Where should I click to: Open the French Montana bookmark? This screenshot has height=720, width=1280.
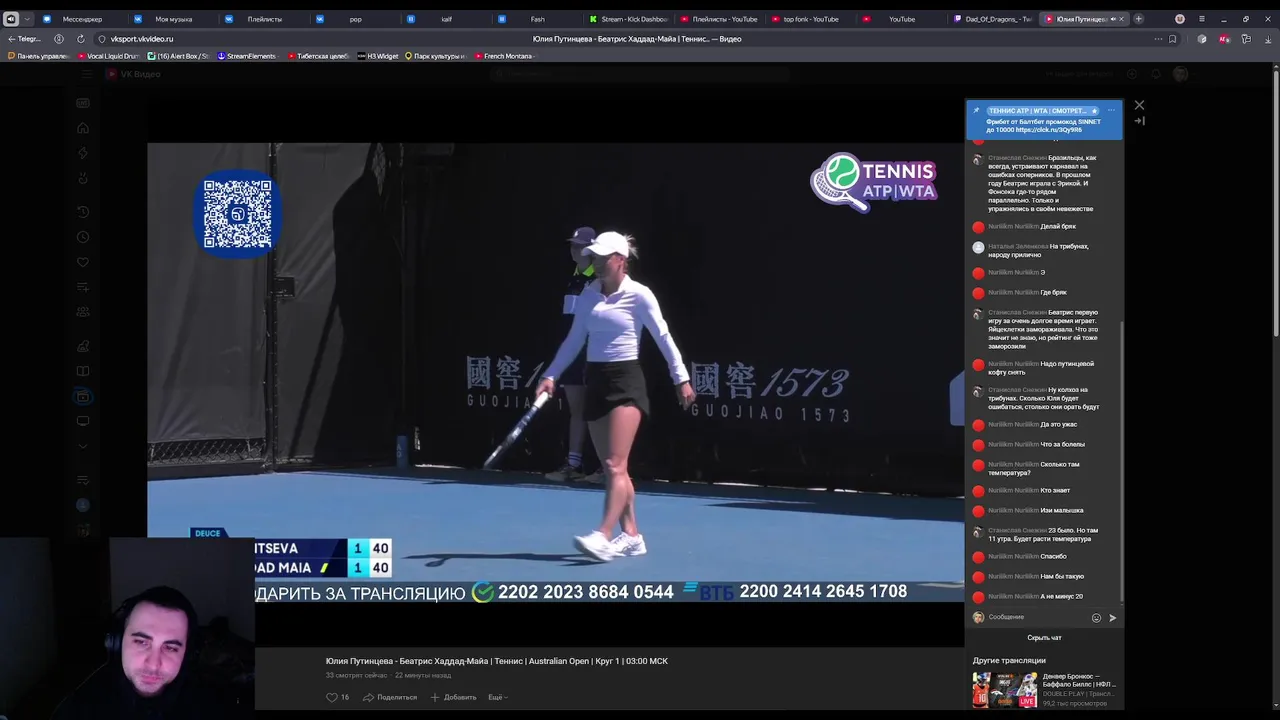505,56
